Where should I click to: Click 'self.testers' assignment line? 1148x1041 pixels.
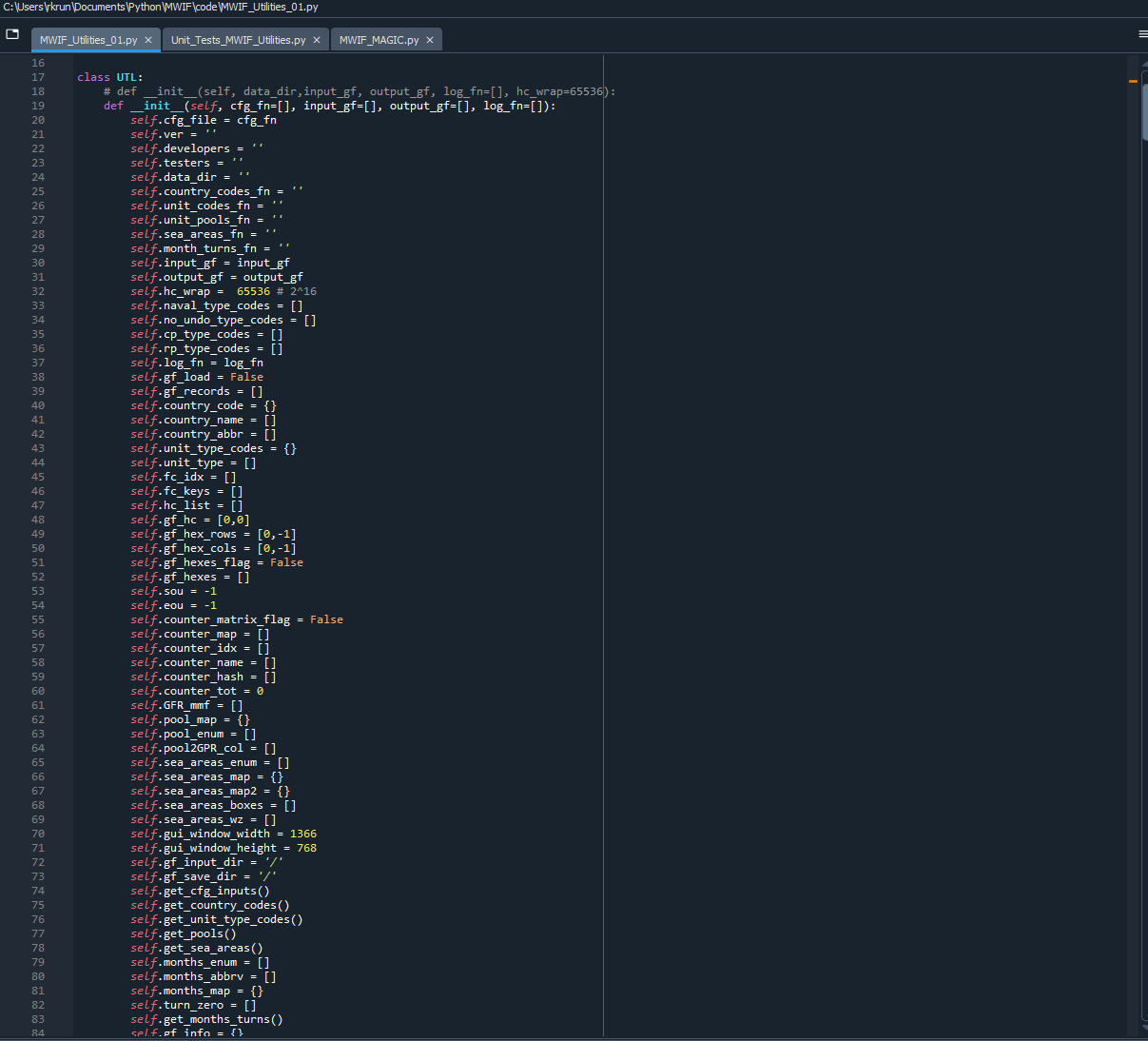pyautogui.click(x=187, y=163)
